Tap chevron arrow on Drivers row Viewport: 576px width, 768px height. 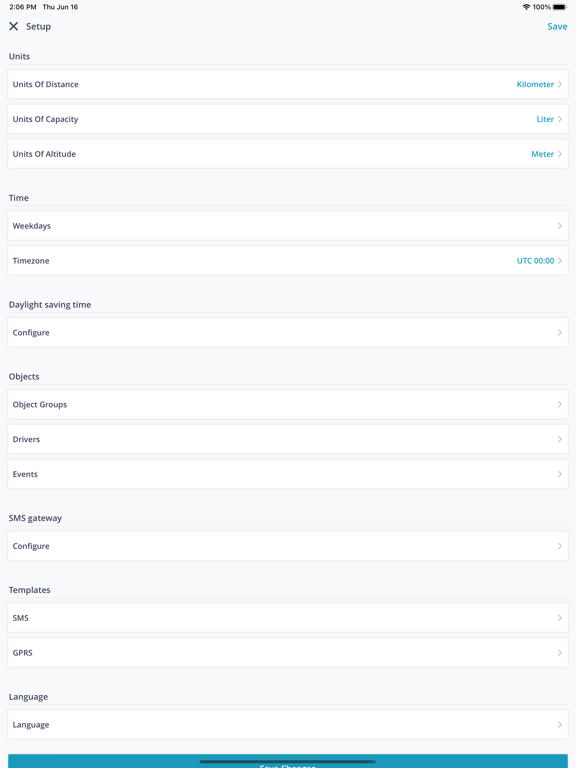click(x=559, y=439)
